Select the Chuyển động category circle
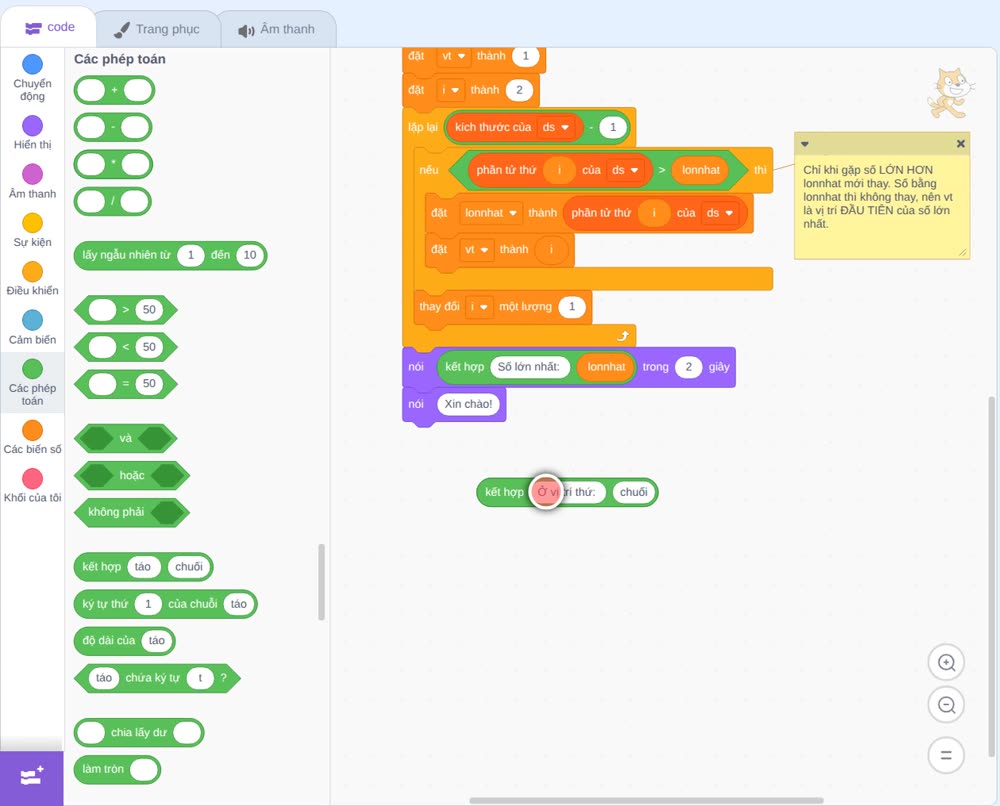The height and width of the screenshot is (806, 1000). point(33,64)
